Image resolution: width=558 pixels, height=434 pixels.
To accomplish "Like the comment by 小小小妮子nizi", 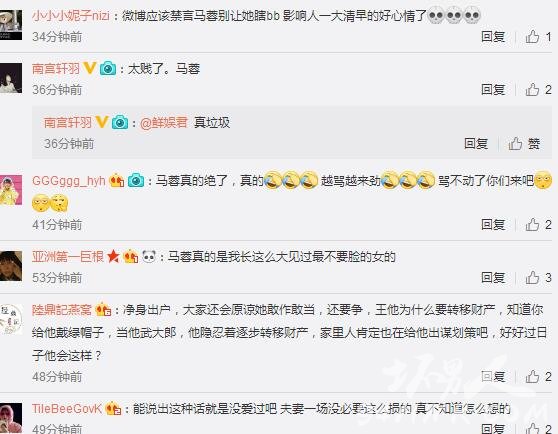I will point(538,37).
